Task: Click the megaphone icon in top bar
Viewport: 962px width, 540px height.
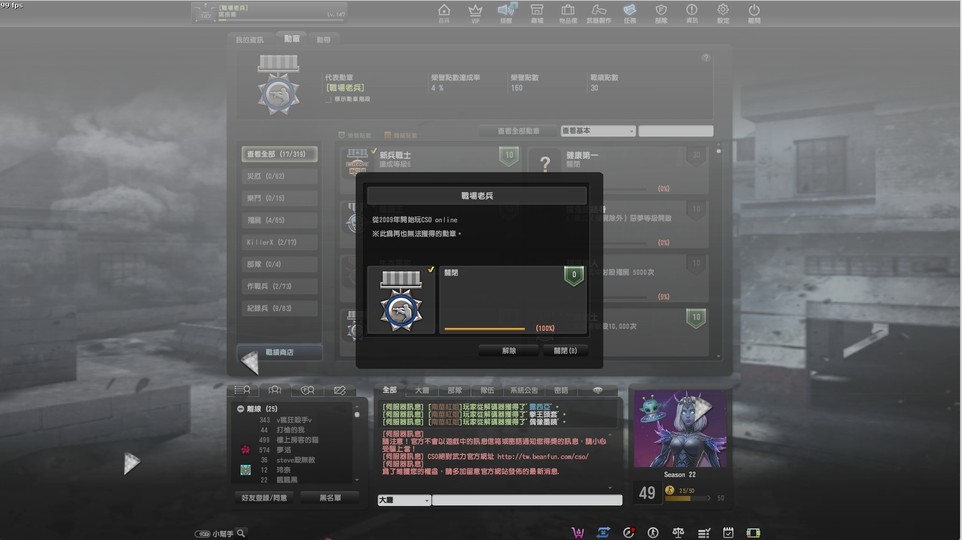Action: [507, 10]
